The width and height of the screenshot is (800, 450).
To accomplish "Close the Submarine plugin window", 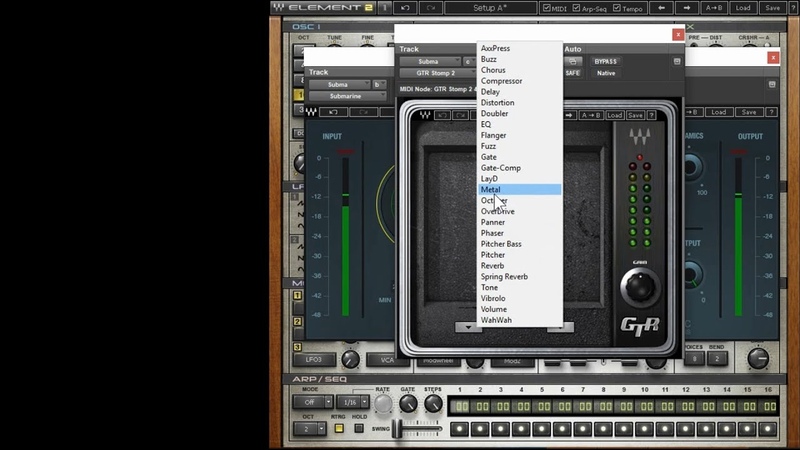I will [773, 58].
